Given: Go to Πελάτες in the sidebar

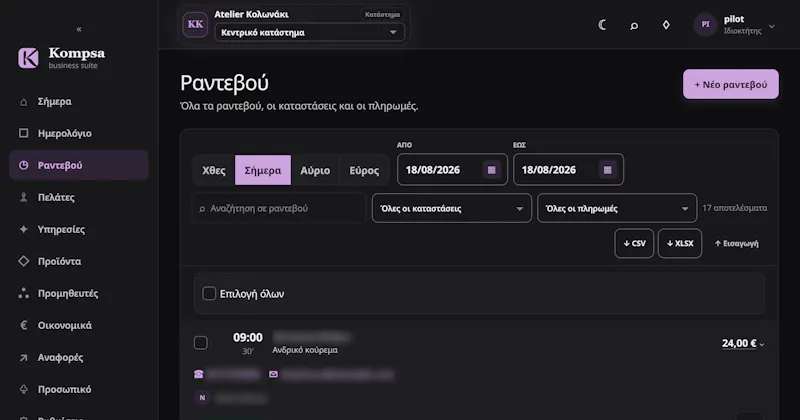Looking at the screenshot, I should click(x=79, y=197).
